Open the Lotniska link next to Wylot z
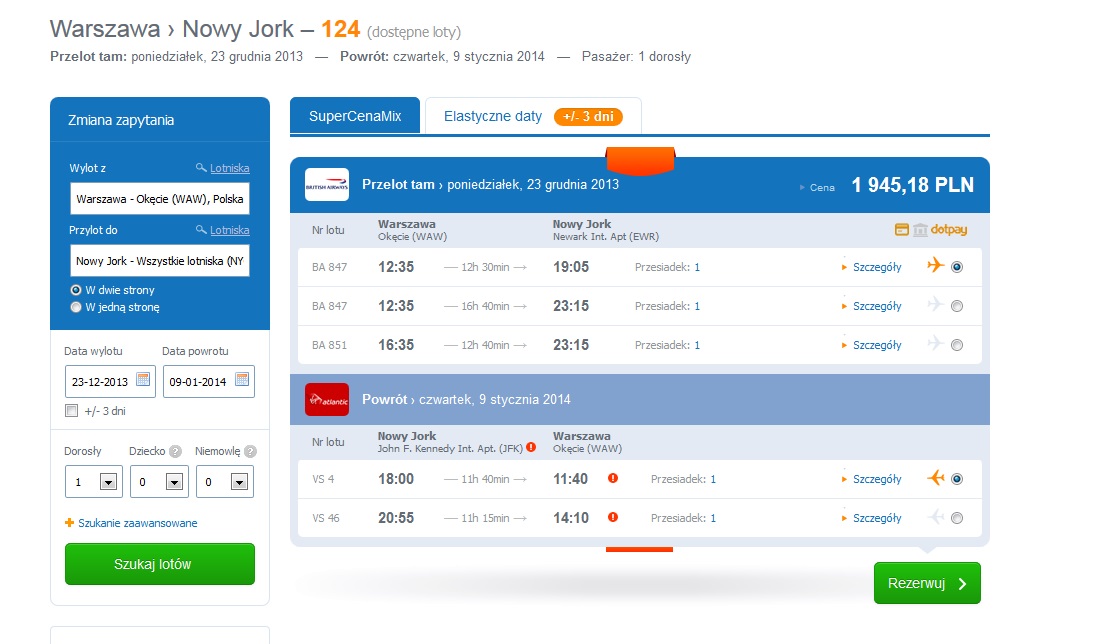 (x=230, y=168)
